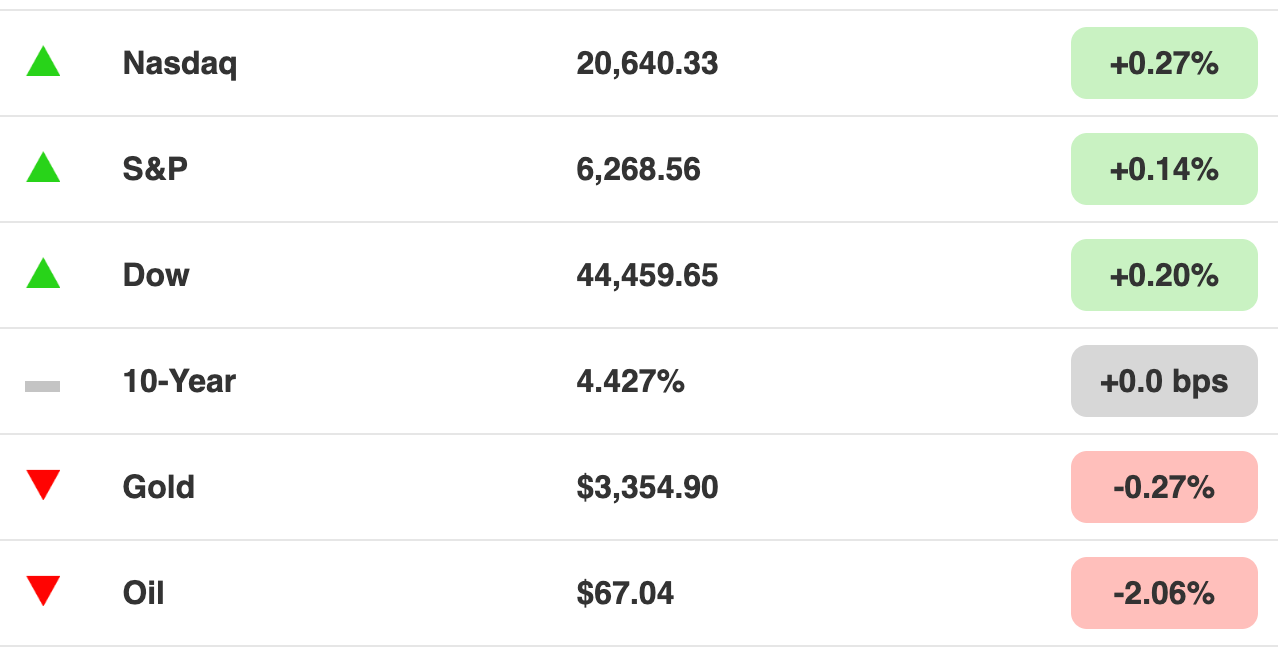This screenshot has height=651, width=1278.
Task: Click the red down arrow beside Gold
Action: click(x=43, y=485)
